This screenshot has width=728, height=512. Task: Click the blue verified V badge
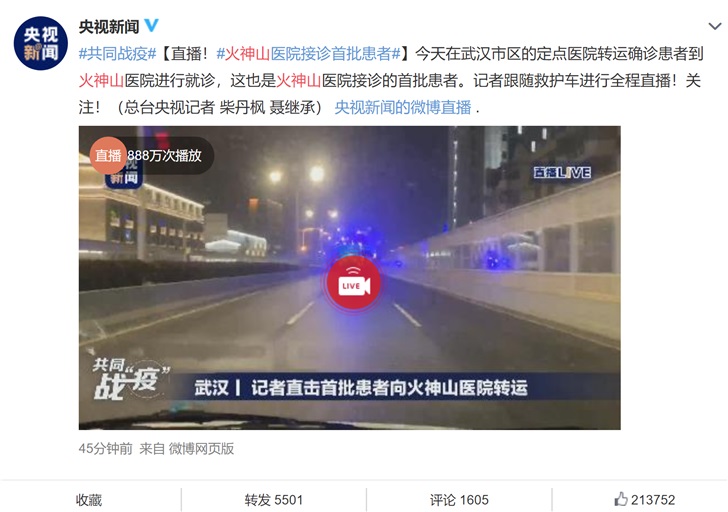click(x=151, y=26)
